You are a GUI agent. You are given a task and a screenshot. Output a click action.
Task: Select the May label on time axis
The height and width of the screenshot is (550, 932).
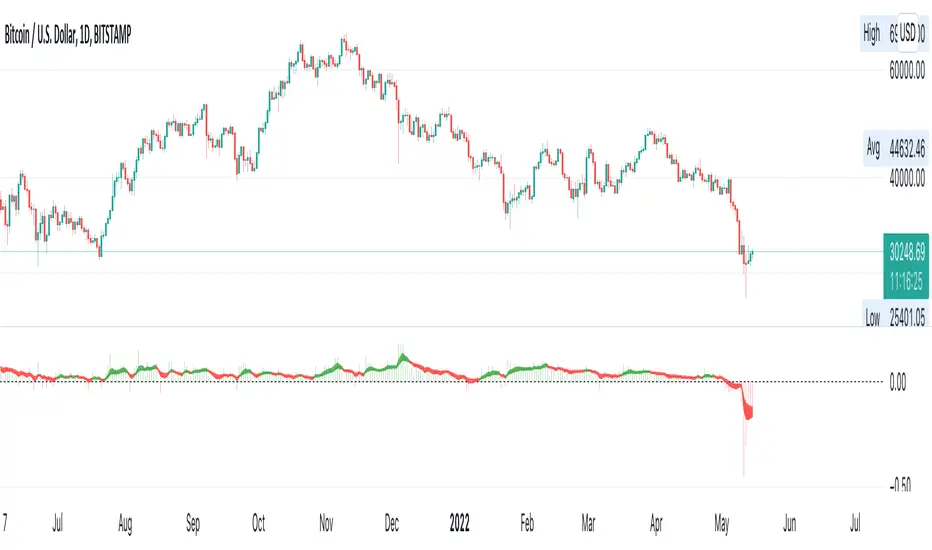click(x=722, y=521)
